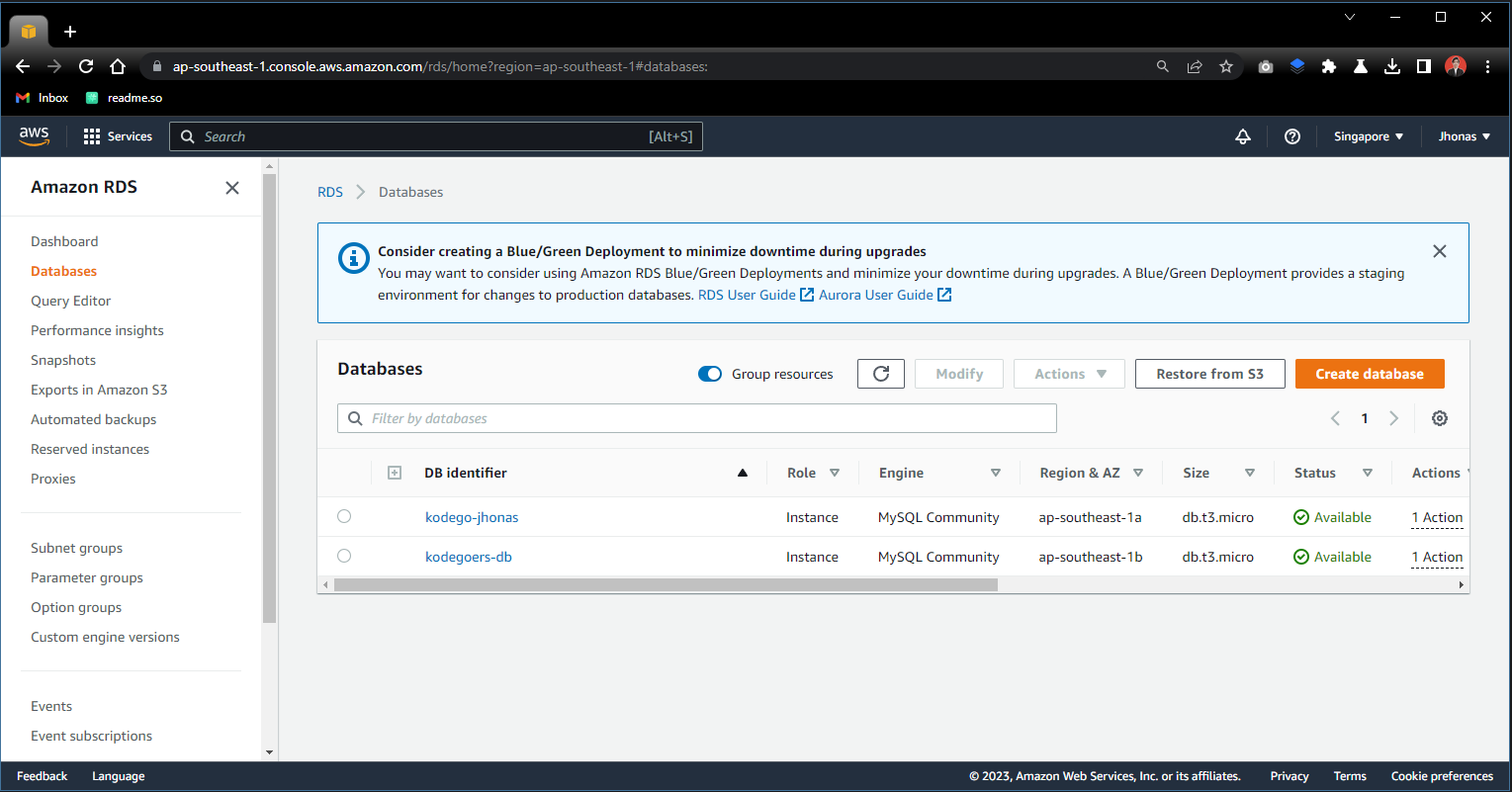1512x792 pixels.
Task: Open the Aurora User Guide link
Action: [885, 295]
